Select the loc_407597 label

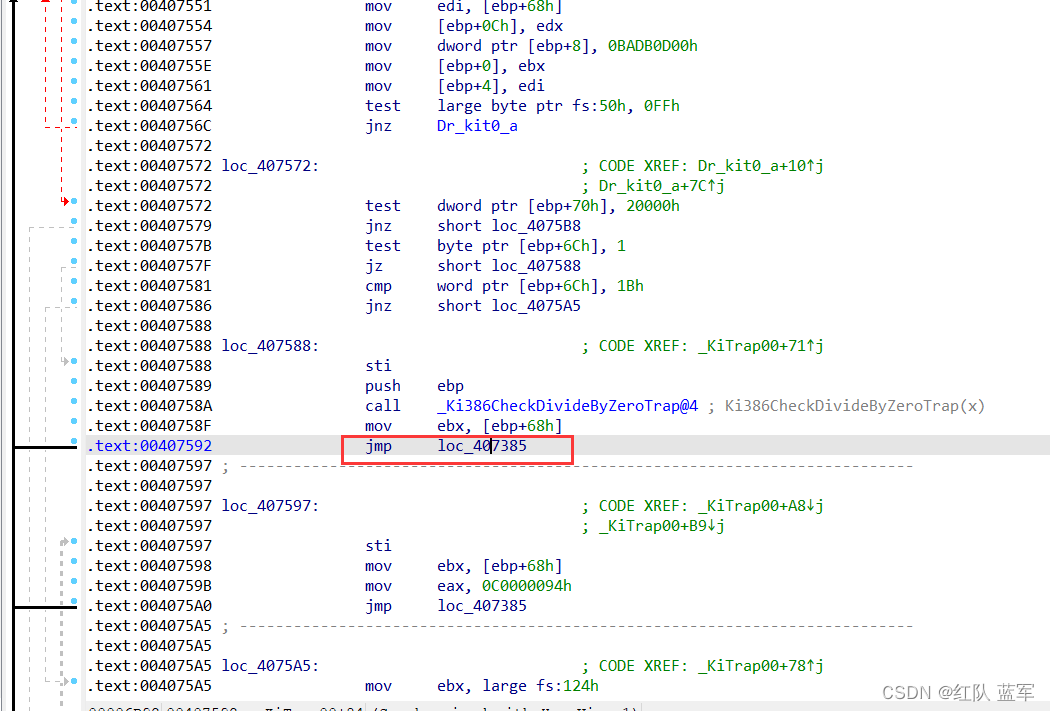pos(268,505)
